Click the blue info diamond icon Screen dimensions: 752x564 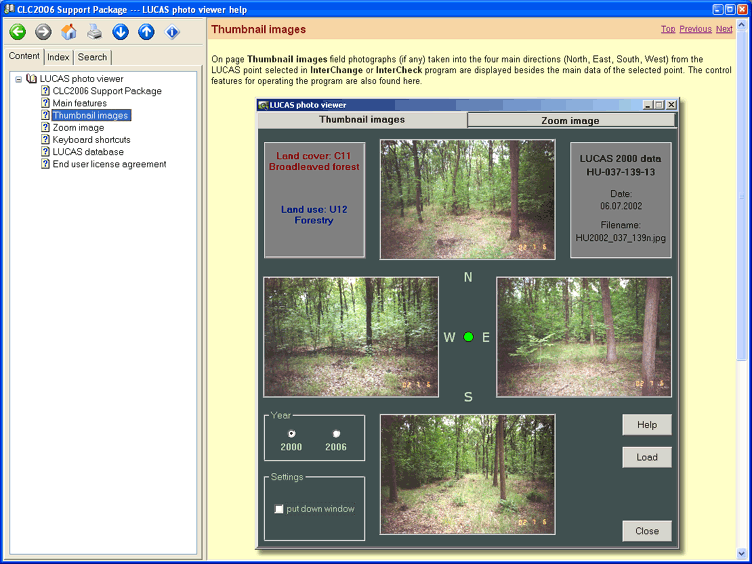(173, 32)
